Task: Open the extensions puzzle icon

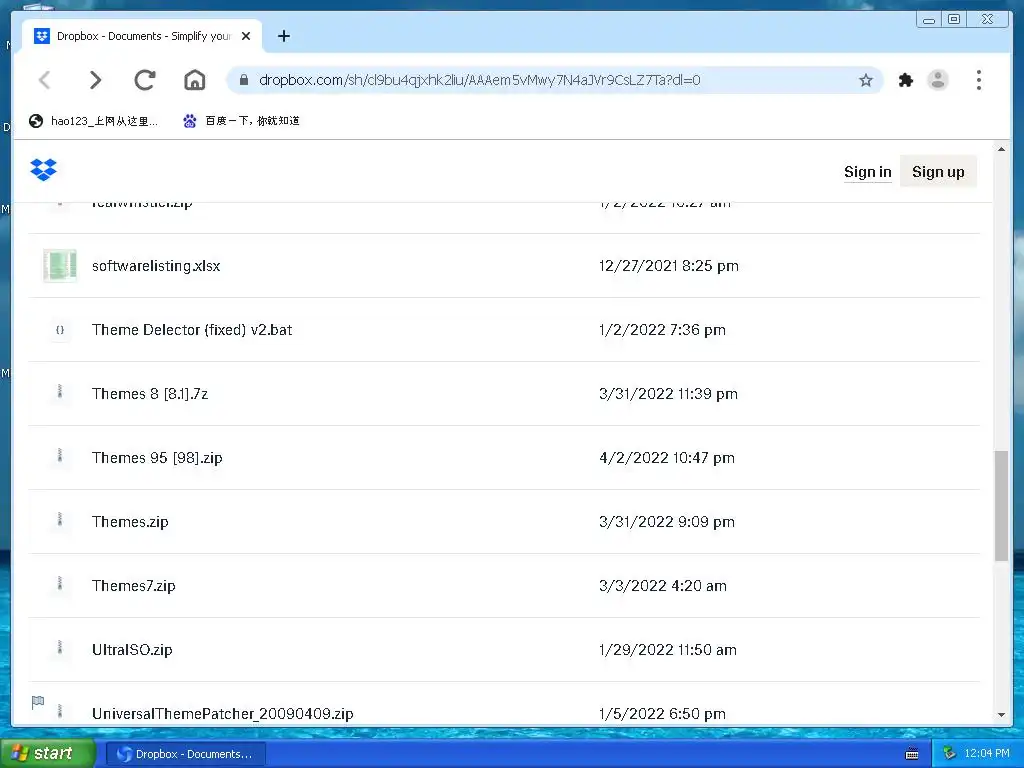Action: [x=906, y=80]
